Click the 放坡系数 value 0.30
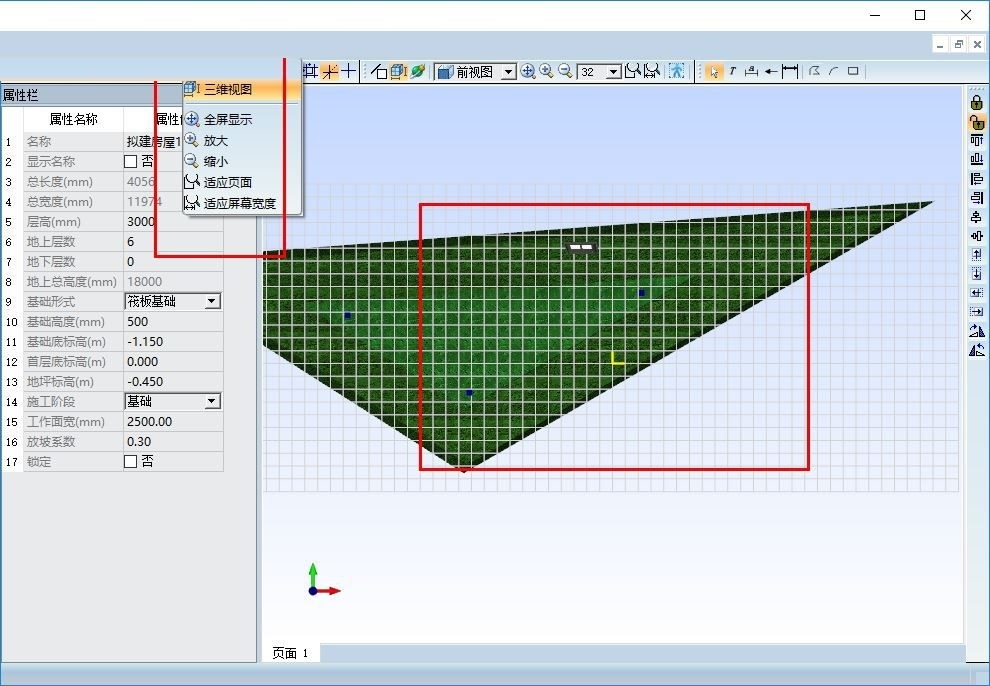Image resolution: width=990 pixels, height=686 pixels. 173,442
